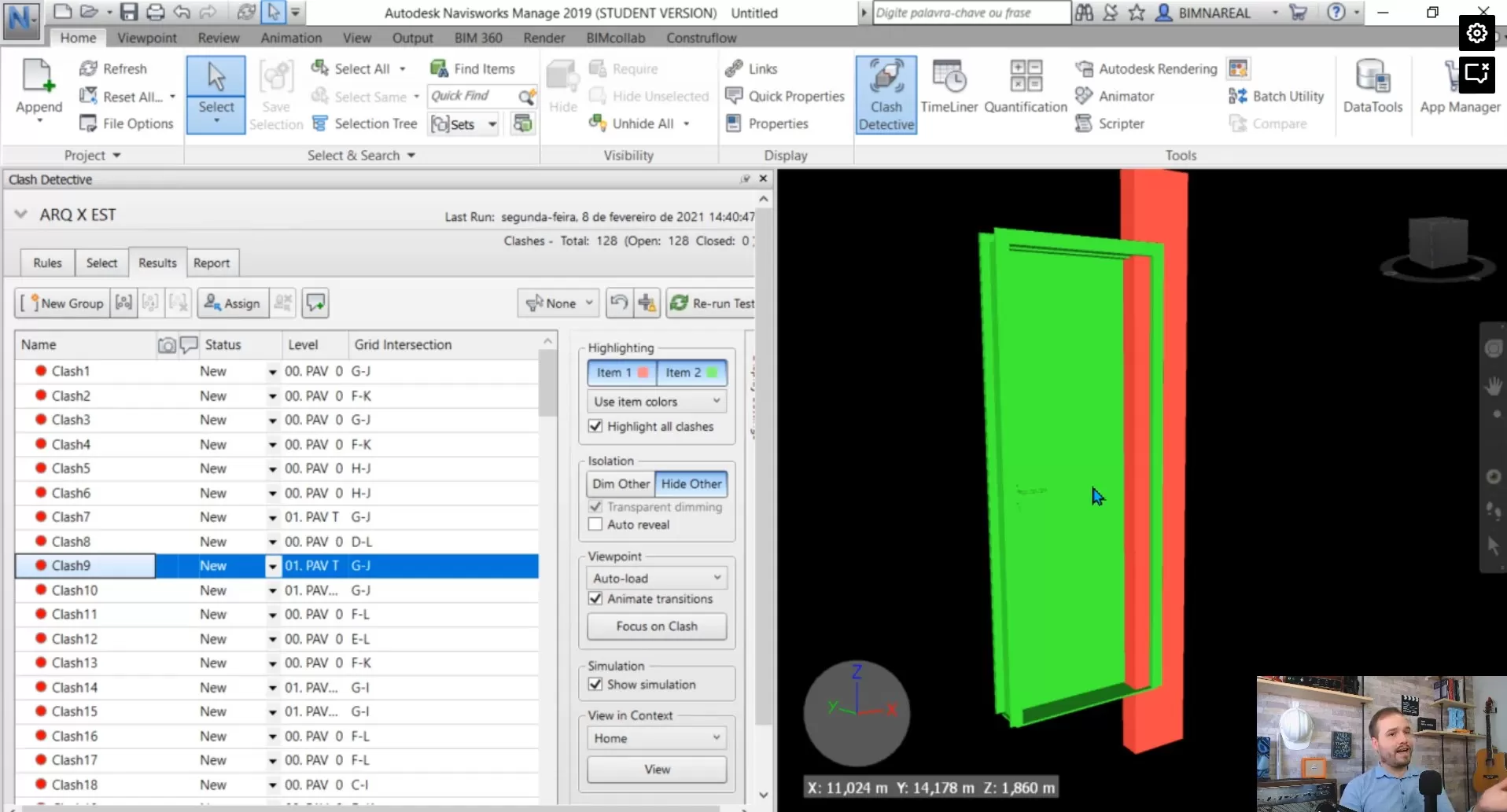Click Re-run Test
This screenshot has height=812, width=1507.
[712, 303]
